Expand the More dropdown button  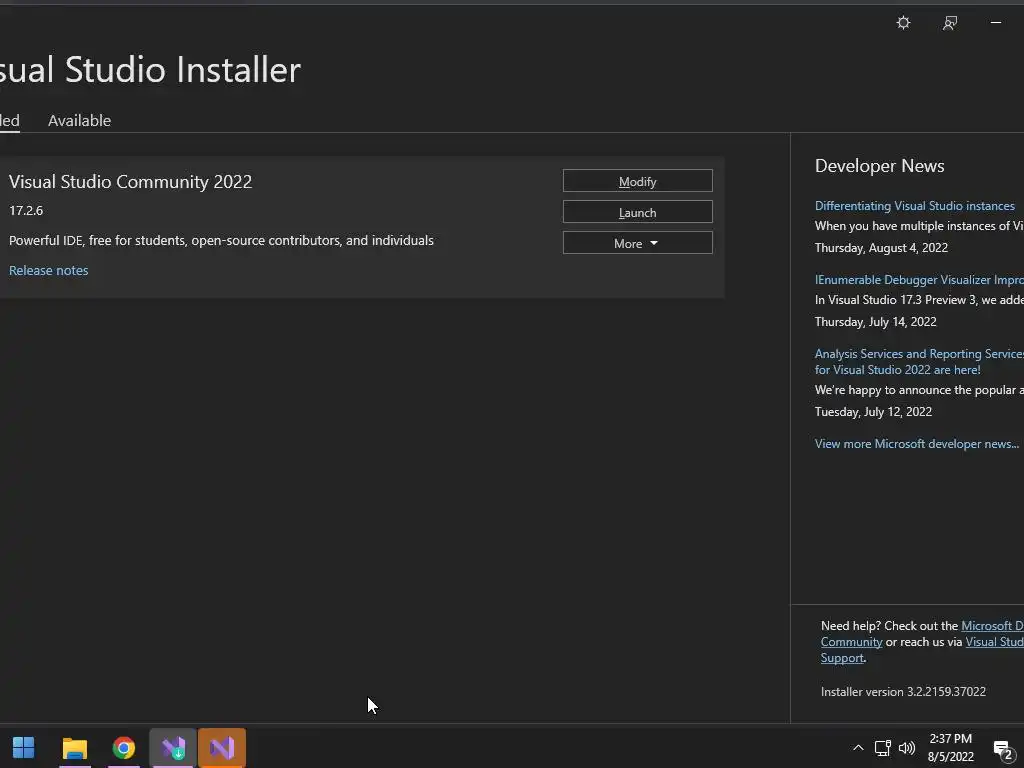(x=637, y=243)
